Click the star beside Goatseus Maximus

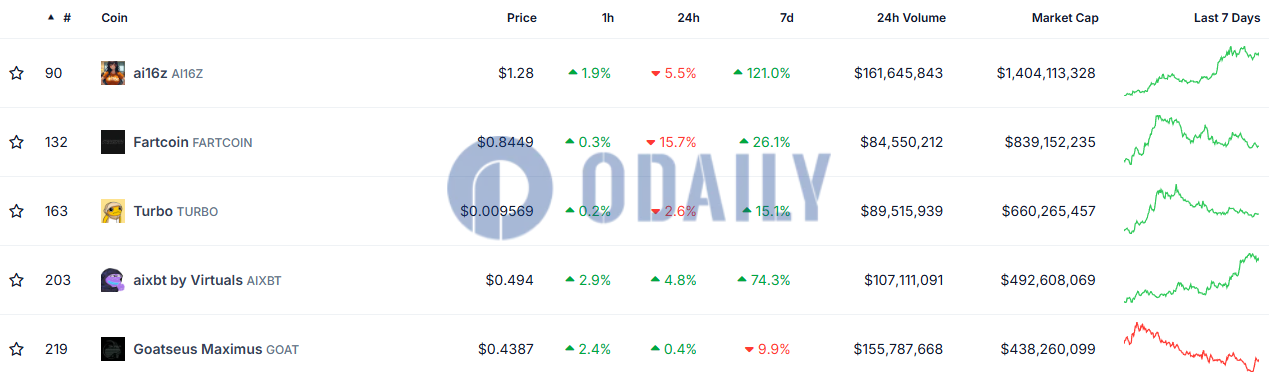[16, 349]
